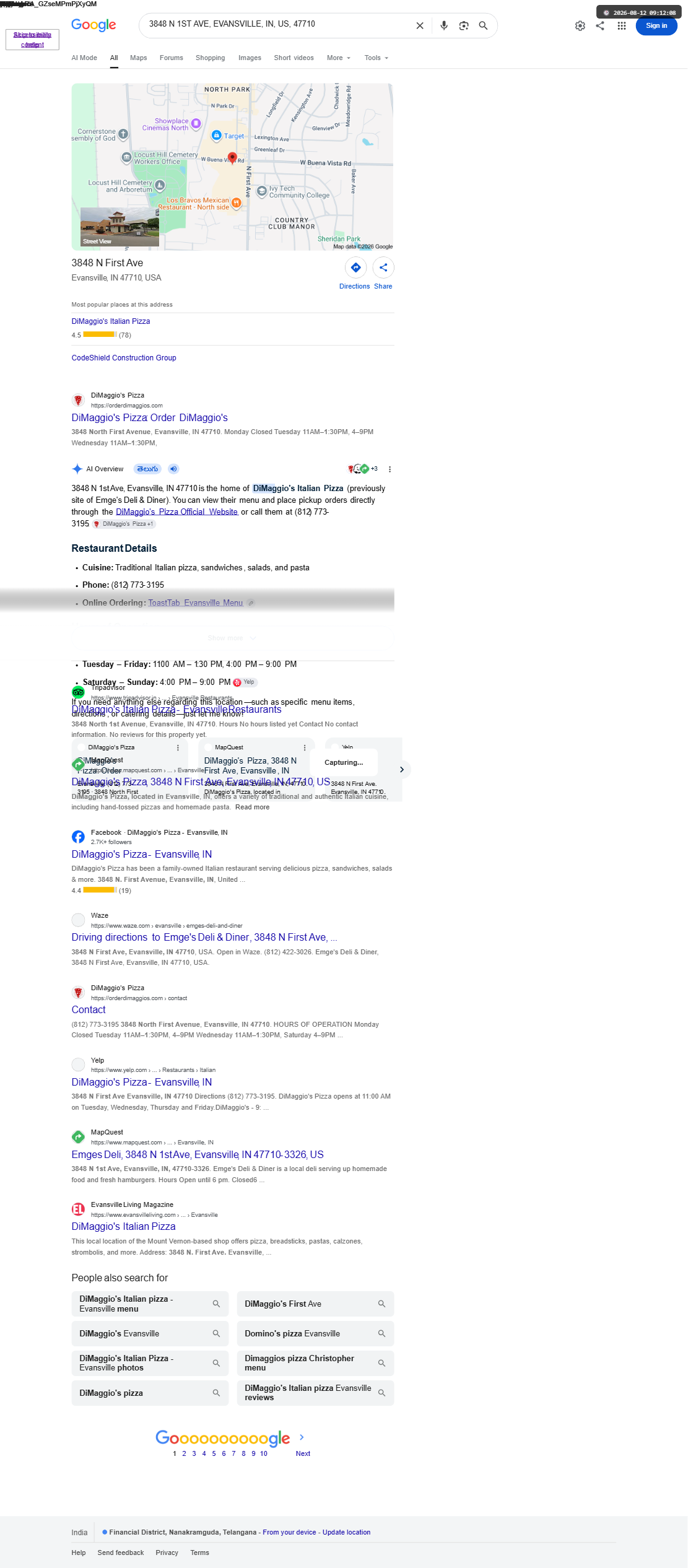696x1568 pixels.
Task: Open DiMaggio's Pizza Order DiMaggio's result
Action: coord(150,417)
